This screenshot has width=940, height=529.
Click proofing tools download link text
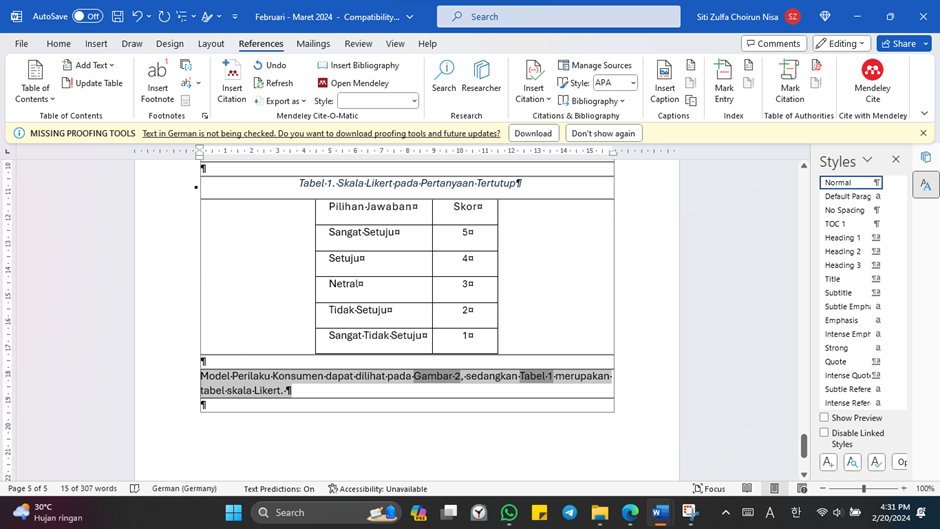321,133
